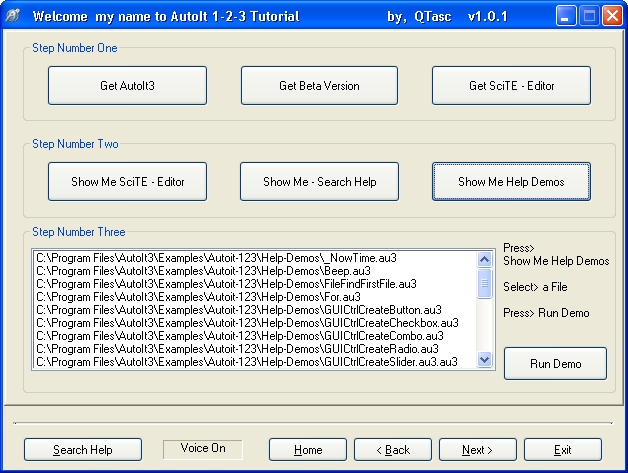Select the GUICtrlCreateSlider.au3.au3 entry
628x473 pixels.
coord(255,362)
